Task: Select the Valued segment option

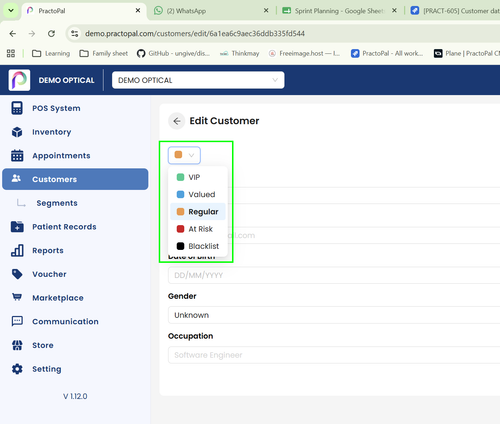Action: point(198,194)
